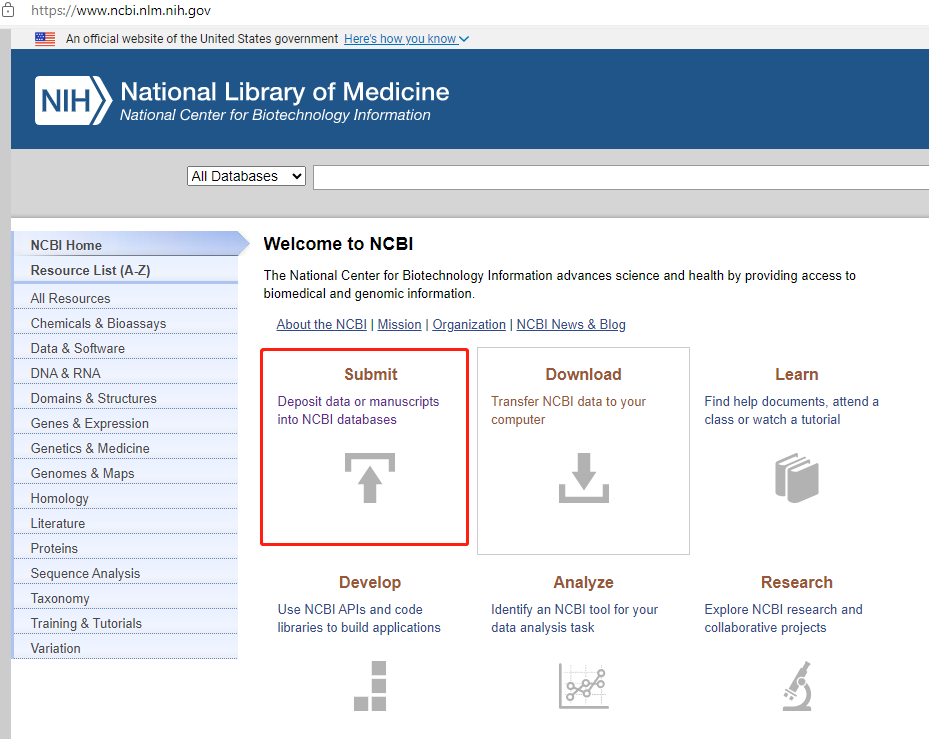The image size is (929, 739).
Task: Open Genetics & Medicine category
Action: [x=126, y=448]
